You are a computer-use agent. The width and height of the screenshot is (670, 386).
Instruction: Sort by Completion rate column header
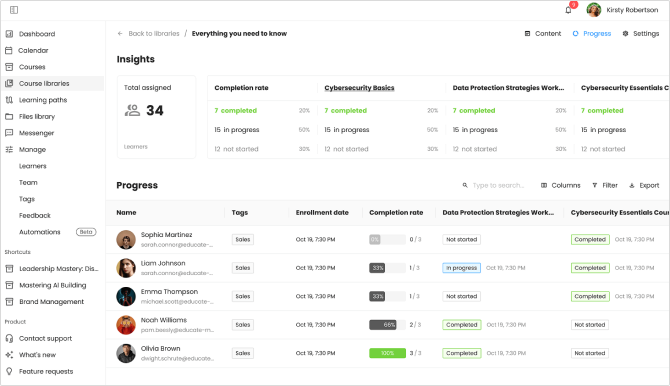(x=396, y=212)
